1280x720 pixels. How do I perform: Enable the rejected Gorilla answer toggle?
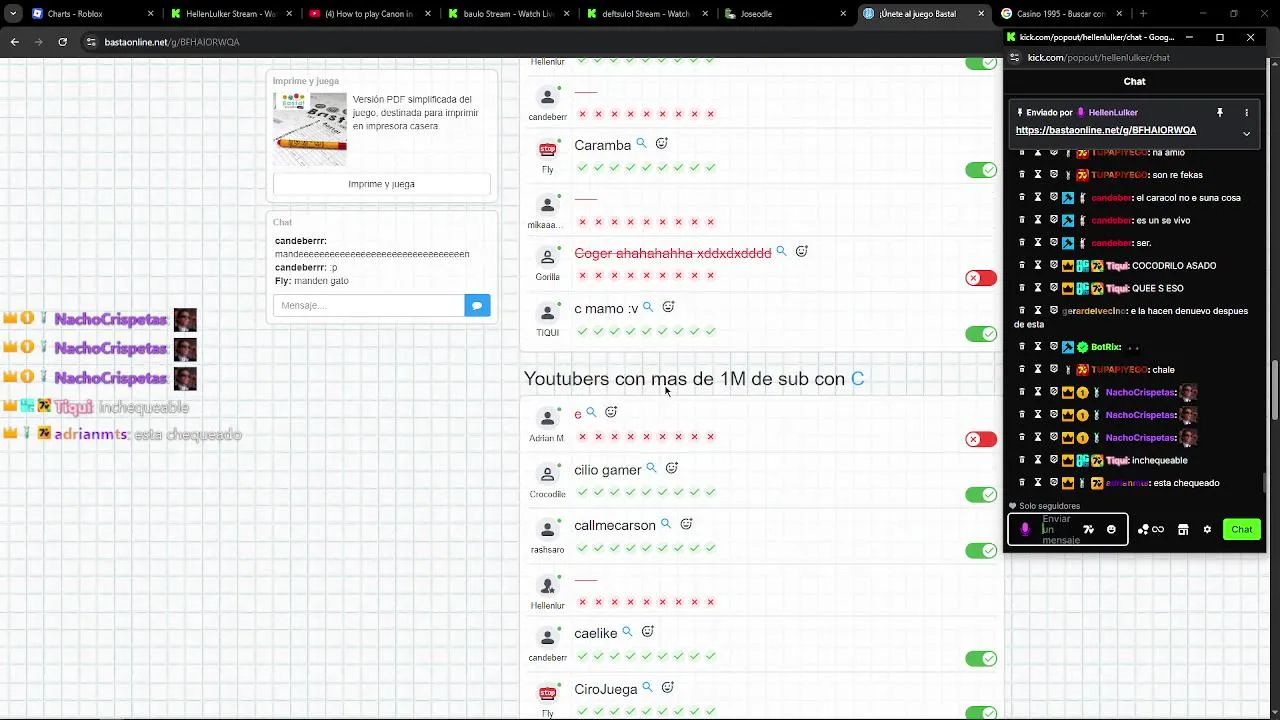pyautogui.click(x=981, y=278)
